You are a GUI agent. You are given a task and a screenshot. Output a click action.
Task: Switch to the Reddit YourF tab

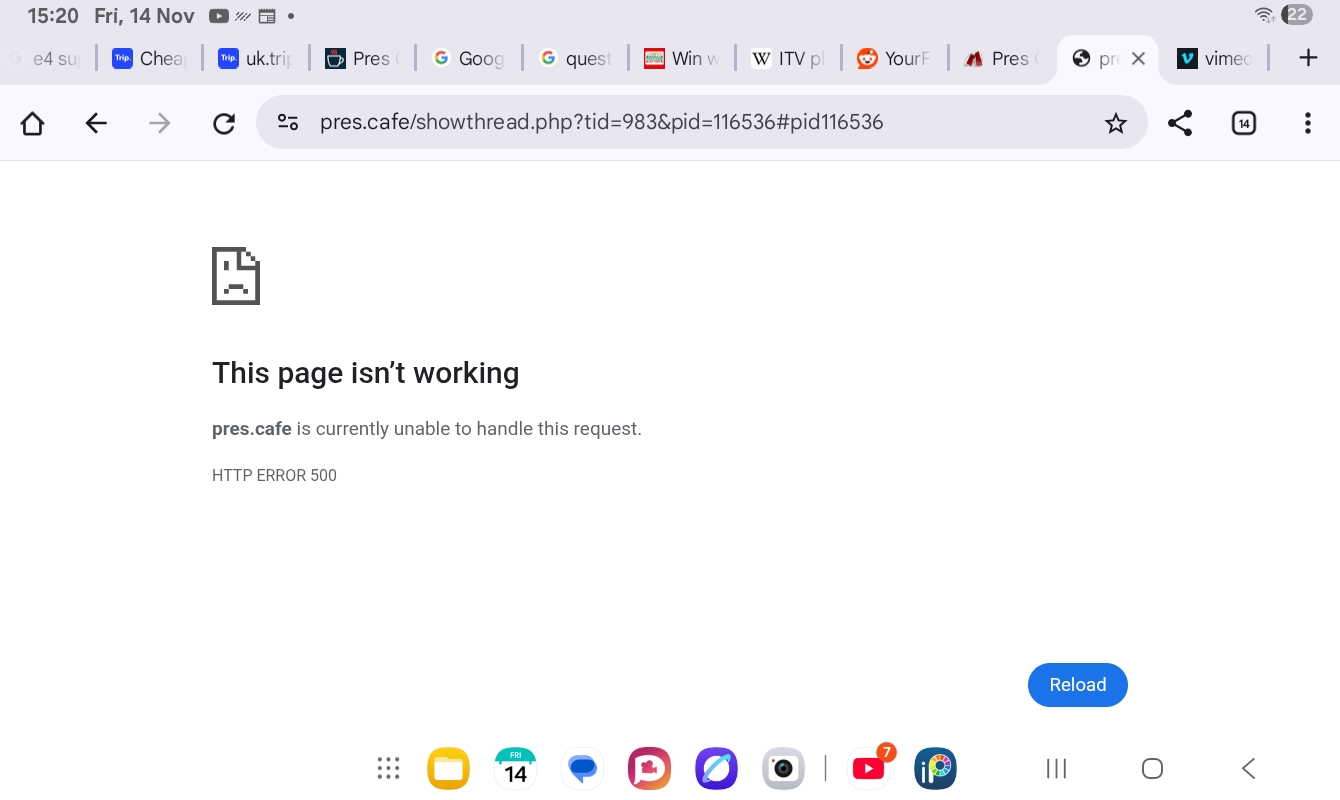[894, 59]
